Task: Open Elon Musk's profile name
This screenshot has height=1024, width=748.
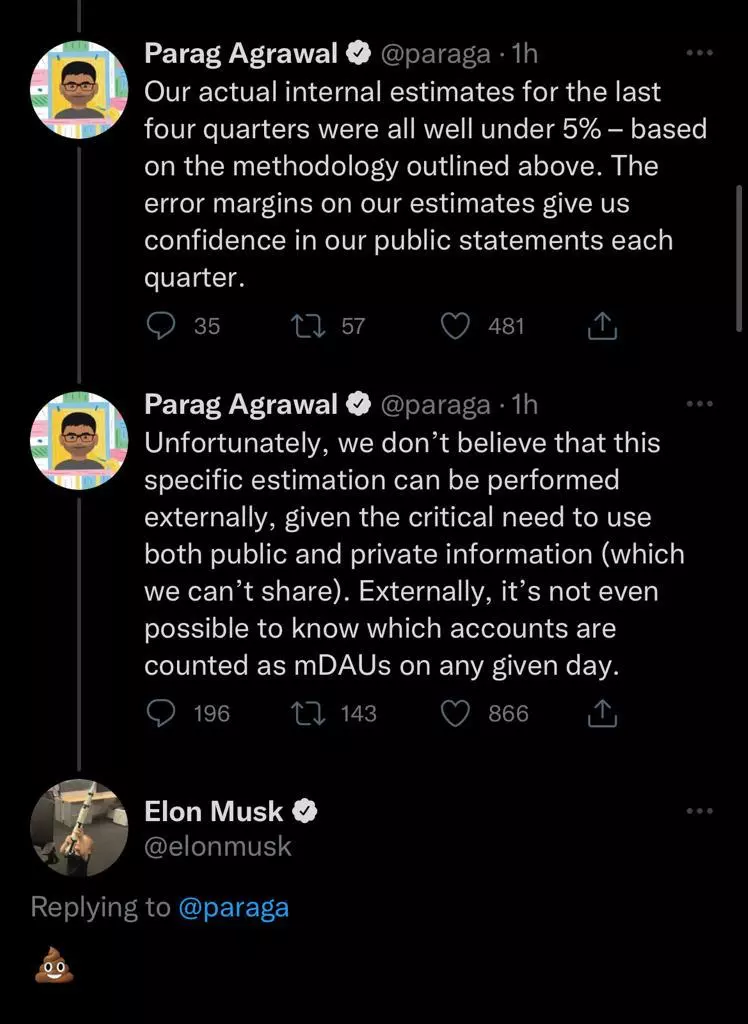Action: click(x=214, y=811)
